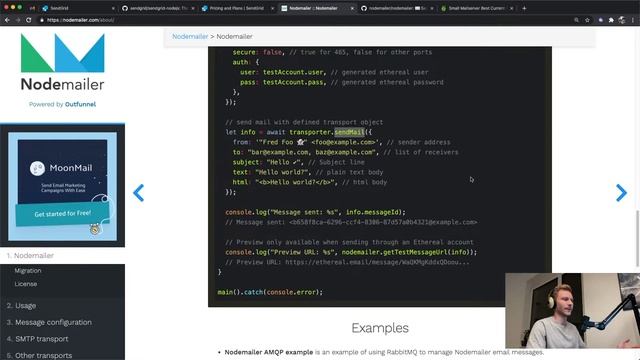Close the nodemailer/nodemailer GitHub tab
Image resolution: width=640 pixels, height=360 pixels.
[432, 8]
